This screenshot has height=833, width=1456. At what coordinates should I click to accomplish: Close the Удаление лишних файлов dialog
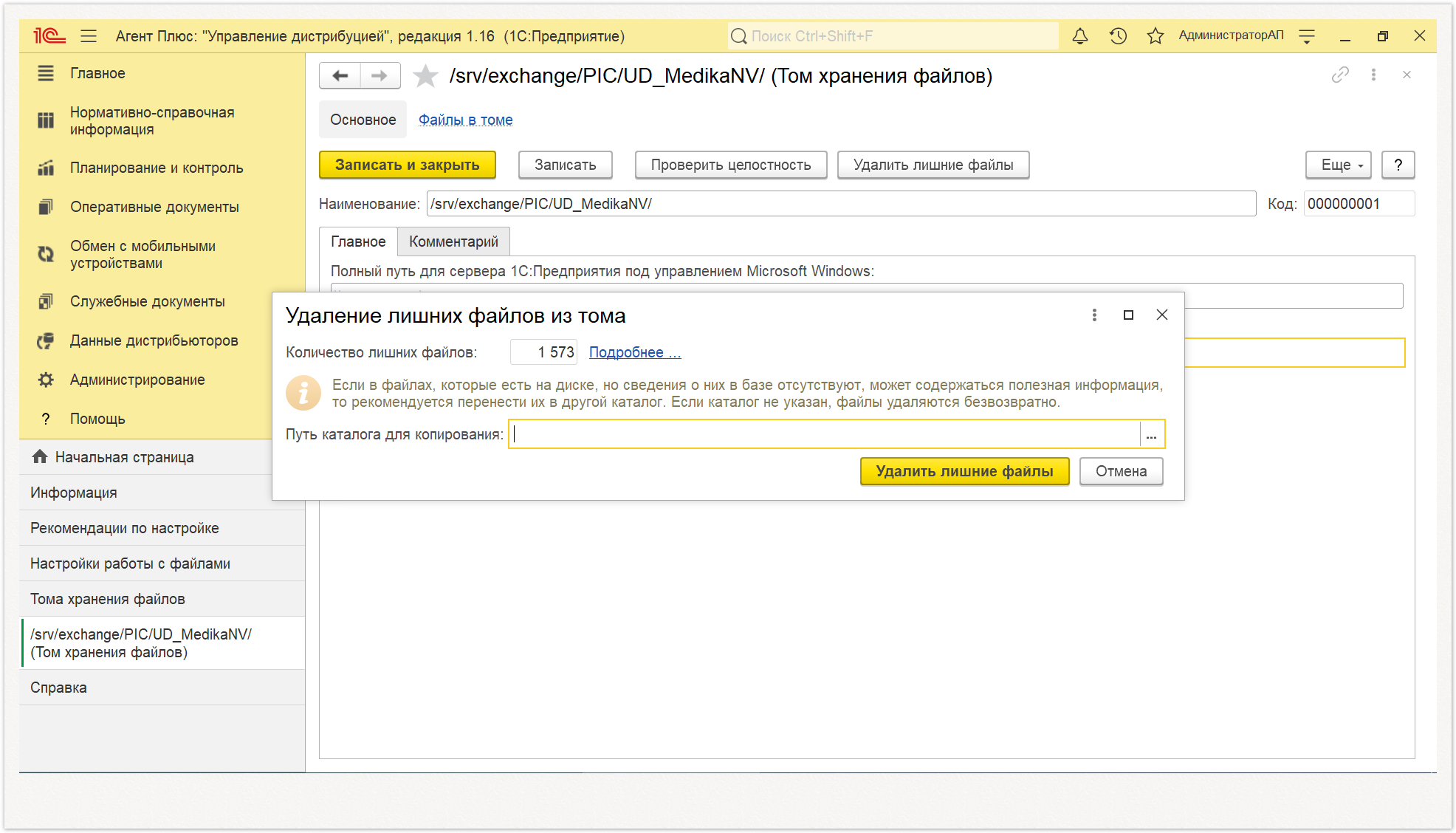point(1162,315)
